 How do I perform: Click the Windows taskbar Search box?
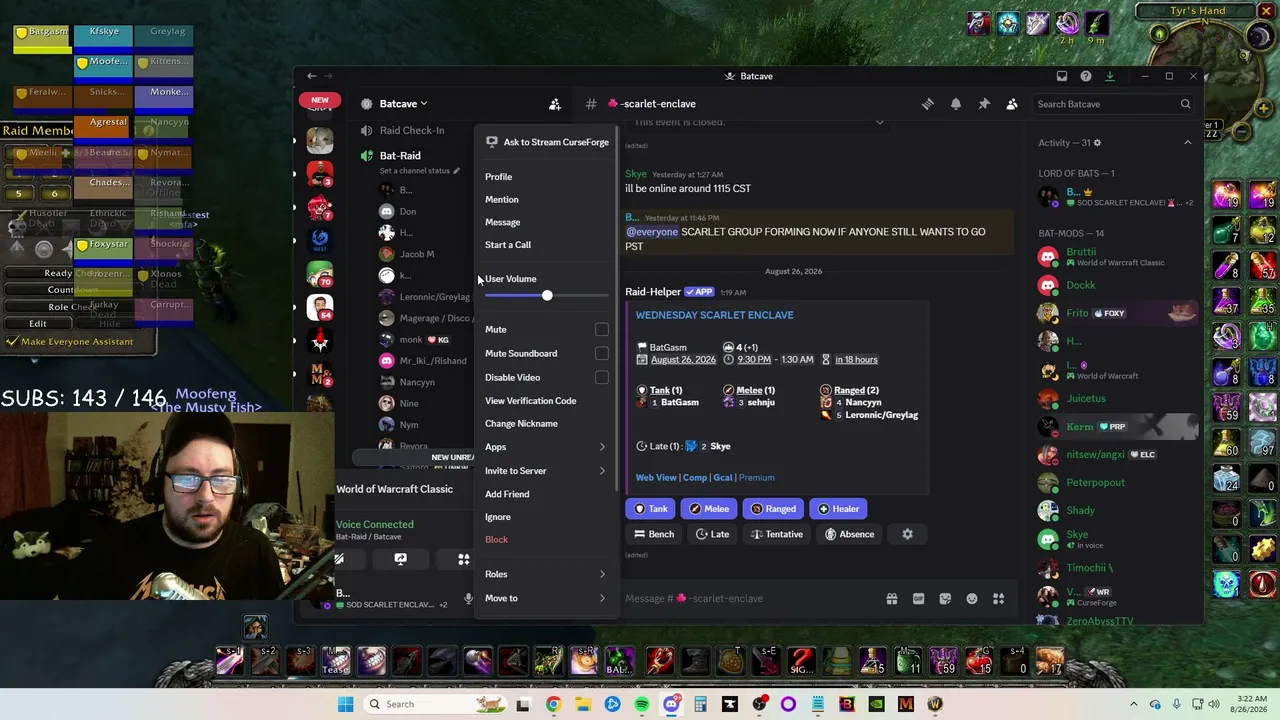tap(435, 704)
